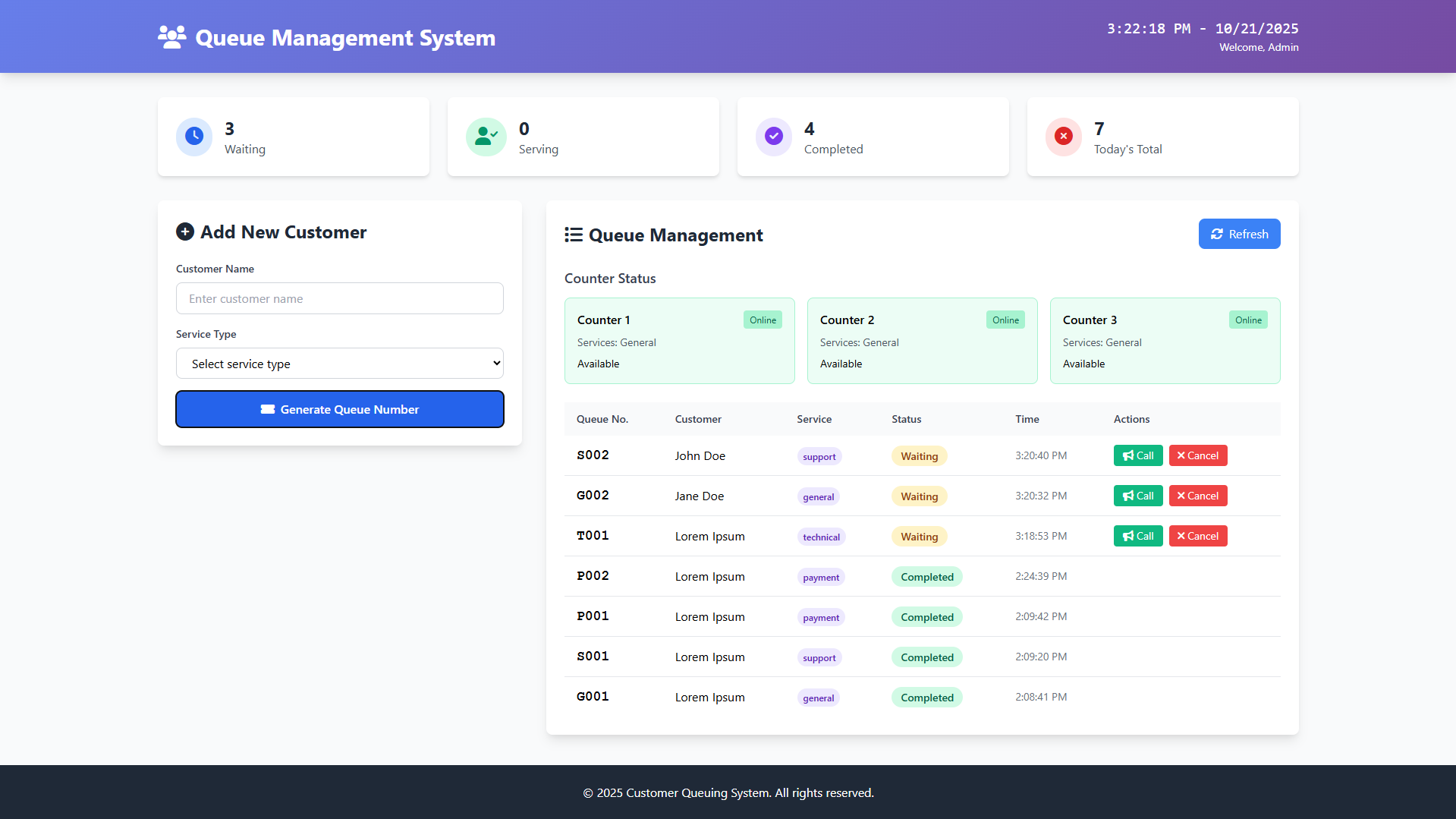Call queue number S002 for John Doe

pos(1137,455)
